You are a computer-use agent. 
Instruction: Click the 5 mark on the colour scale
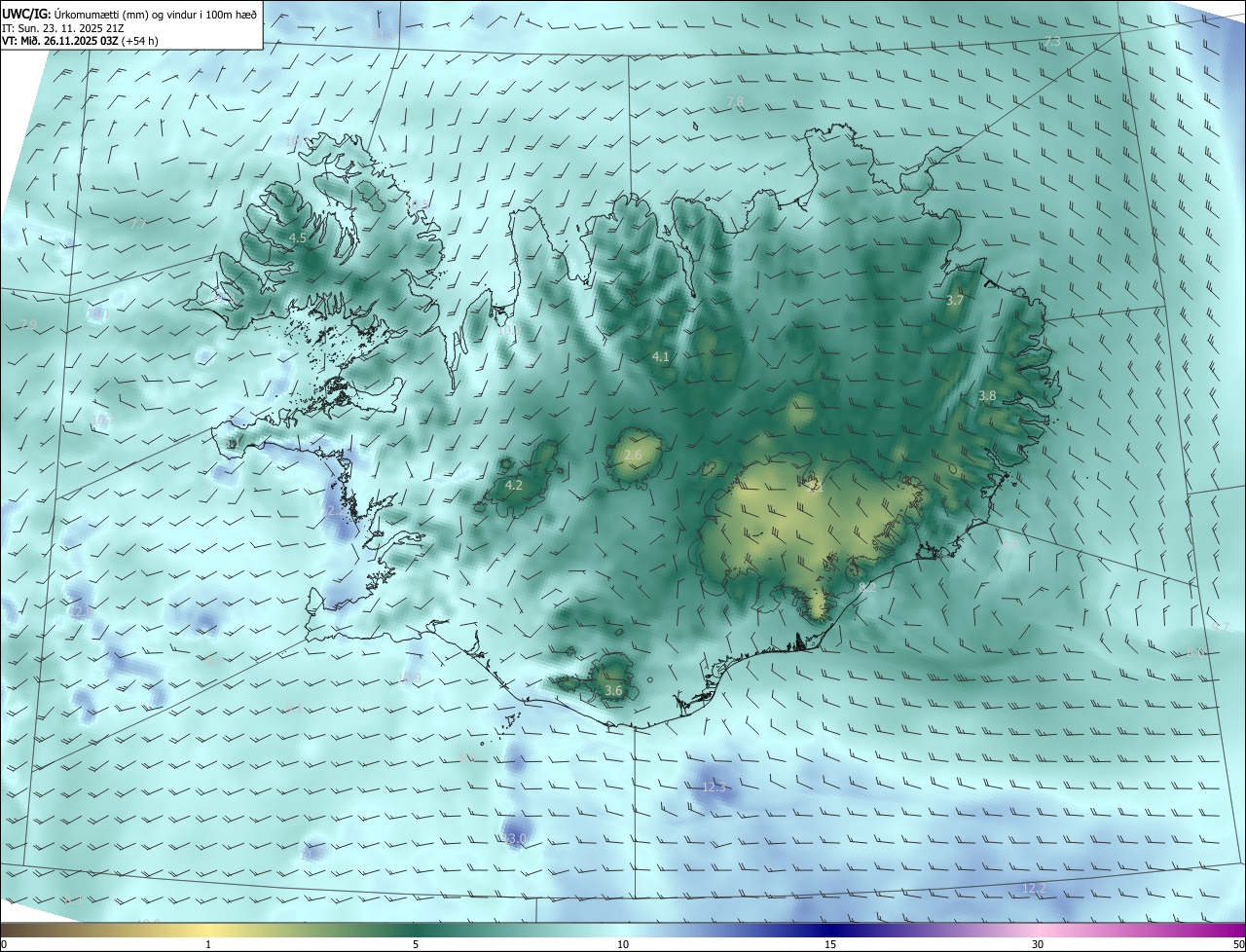point(416,945)
